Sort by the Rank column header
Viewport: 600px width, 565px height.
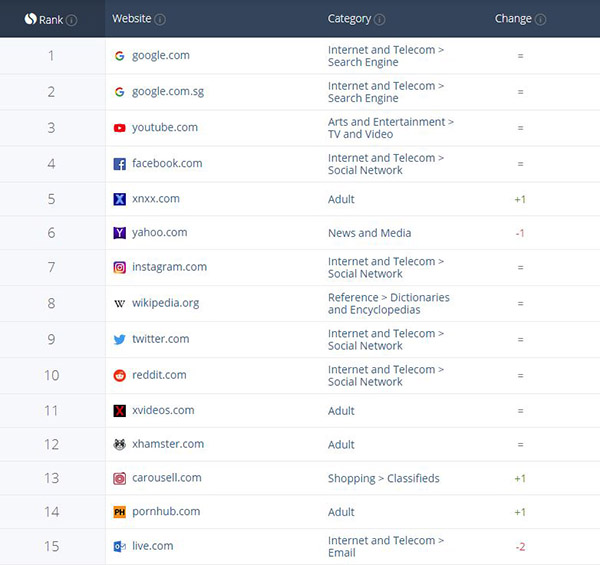(x=51, y=20)
